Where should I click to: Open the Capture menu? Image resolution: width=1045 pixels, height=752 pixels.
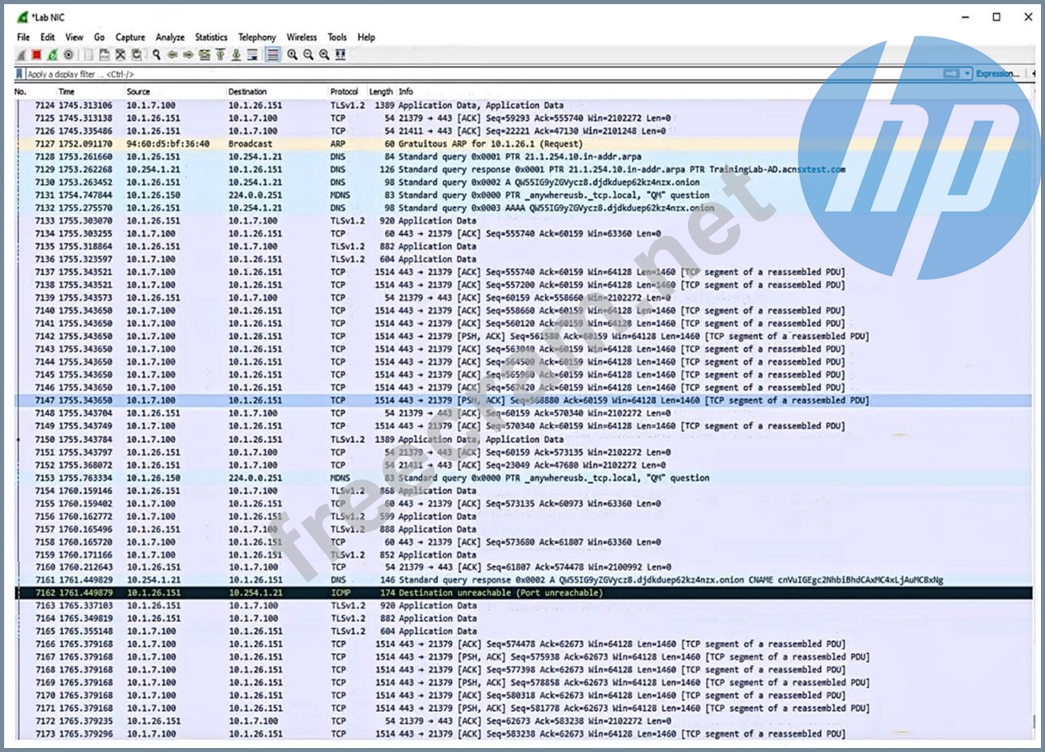tap(130, 37)
